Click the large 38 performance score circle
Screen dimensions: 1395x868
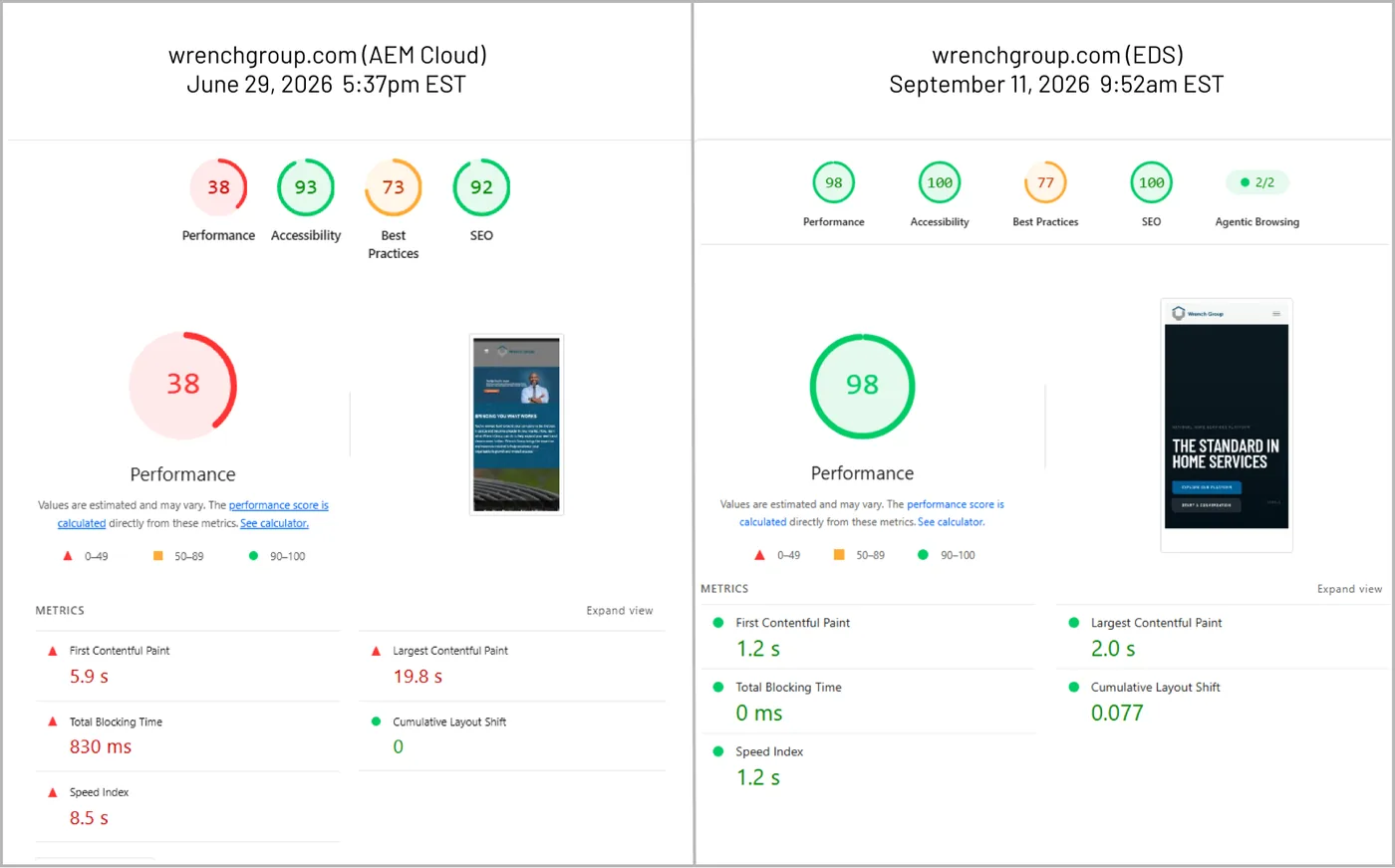point(183,385)
